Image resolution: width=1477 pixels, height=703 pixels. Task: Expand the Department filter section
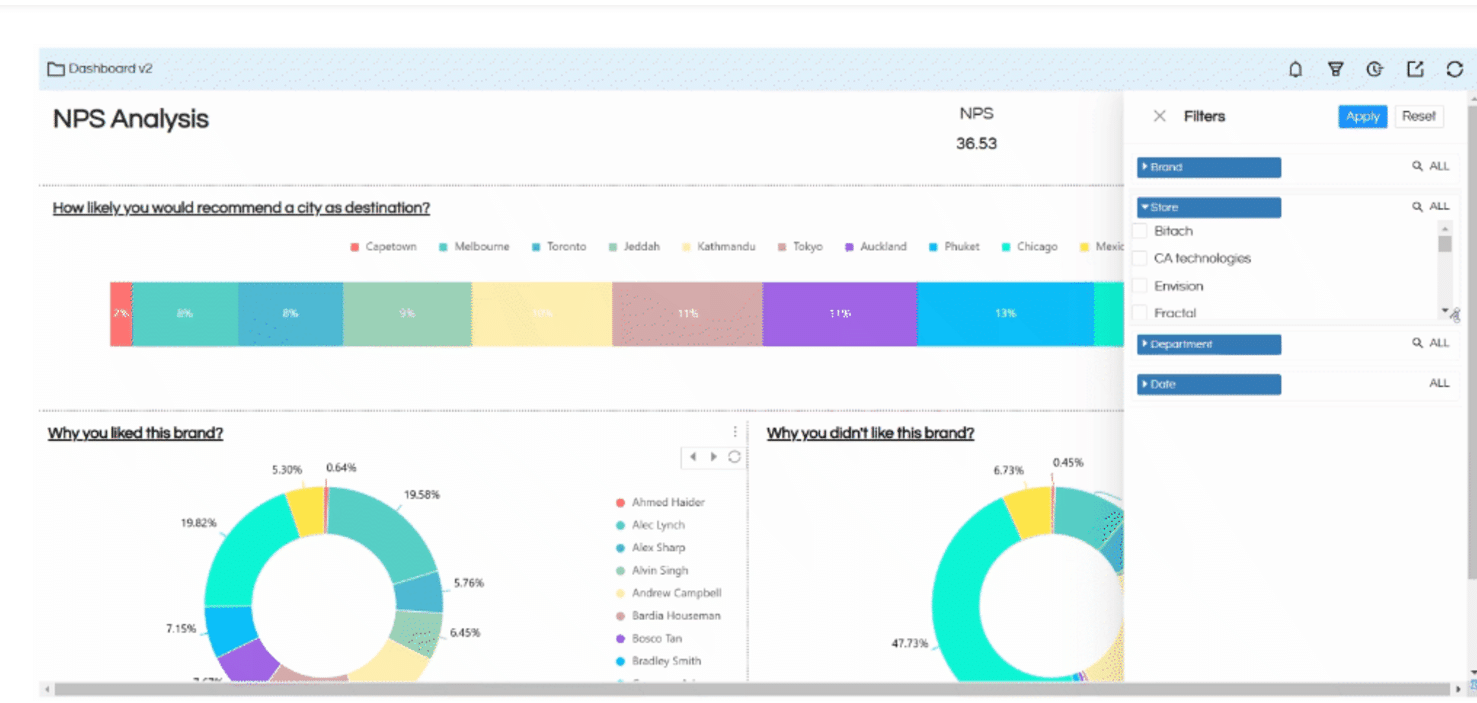1208,345
